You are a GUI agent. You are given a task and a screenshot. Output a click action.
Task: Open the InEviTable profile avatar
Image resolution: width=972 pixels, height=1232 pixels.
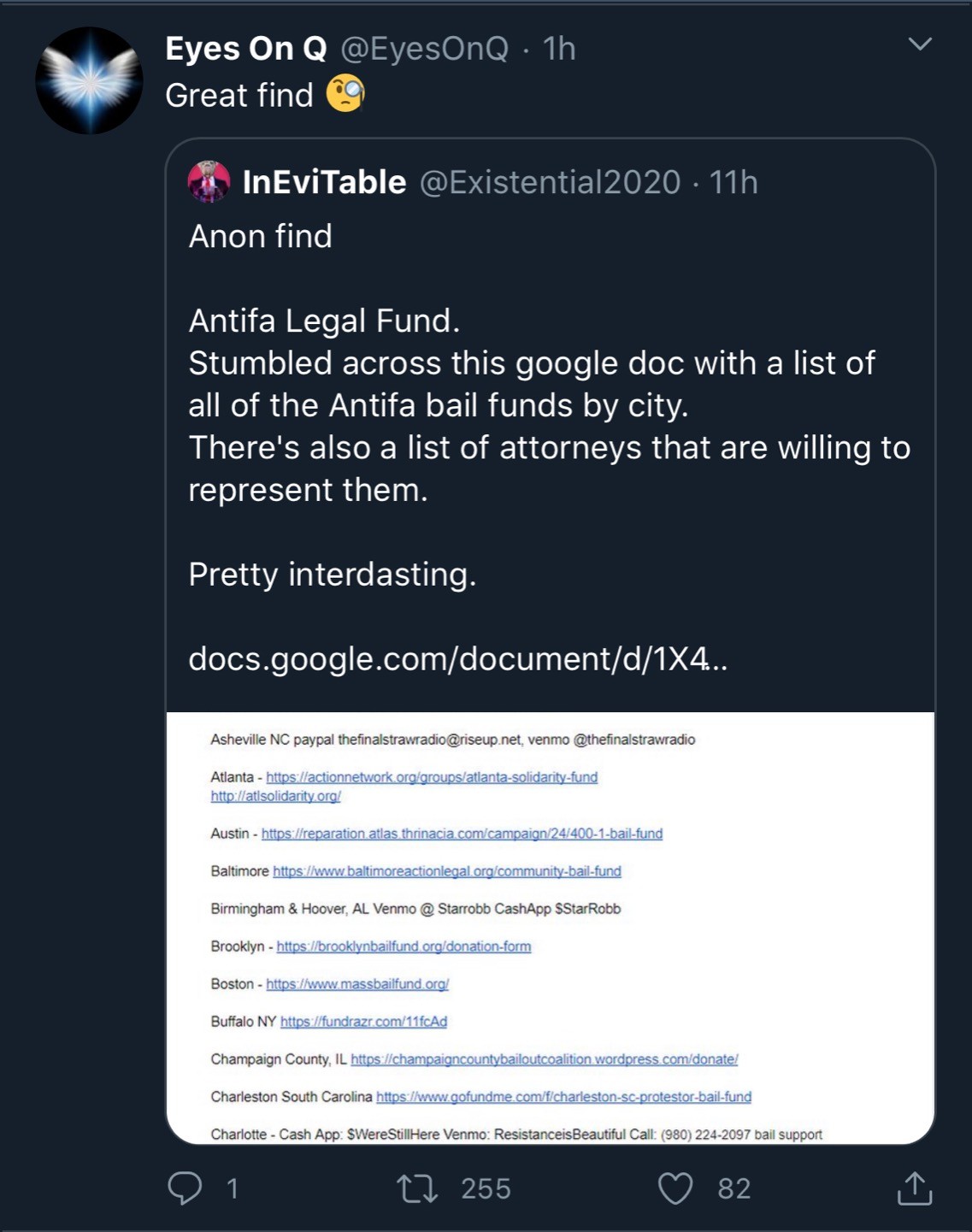point(209,182)
